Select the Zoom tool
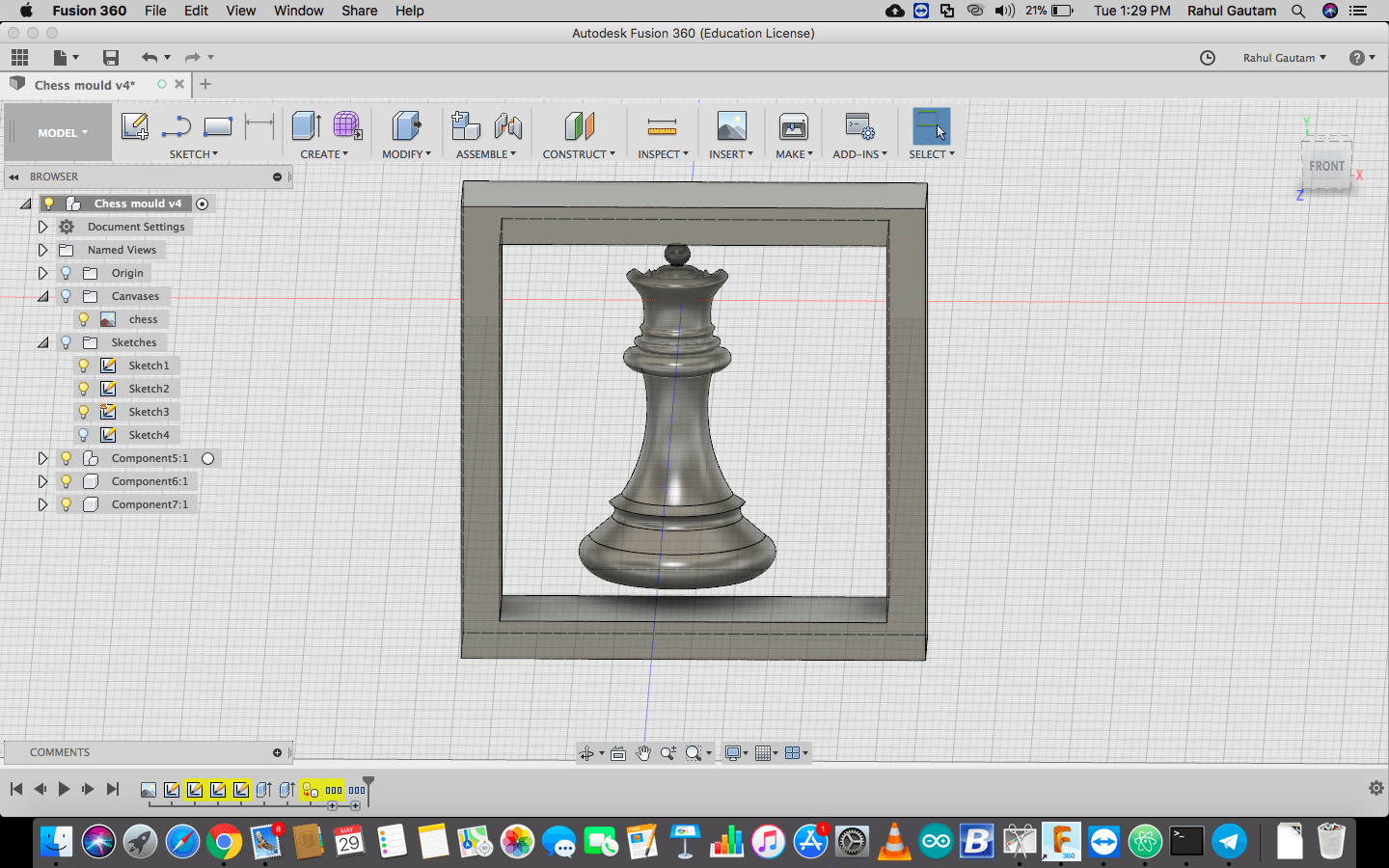The height and width of the screenshot is (868, 1389). pyautogui.click(x=668, y=753)
